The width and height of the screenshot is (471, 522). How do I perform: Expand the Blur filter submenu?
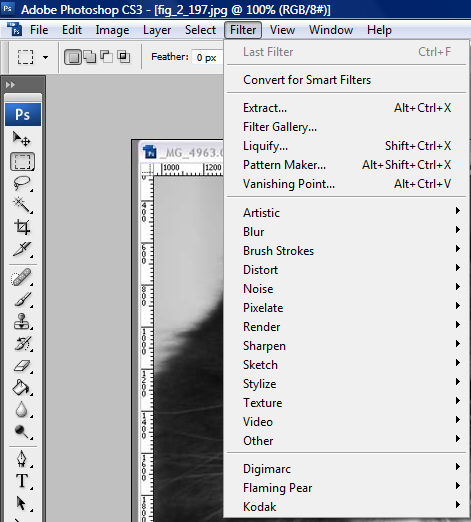click(346, 232)
